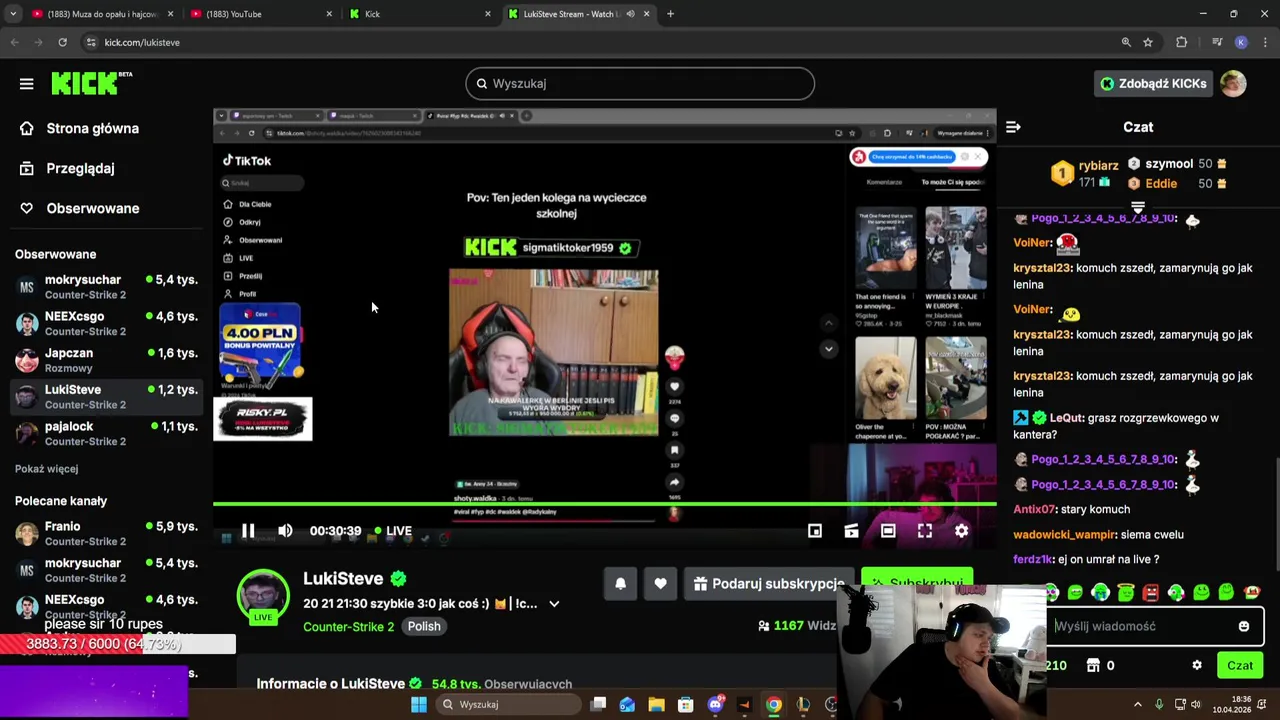This screenshot has height=720, width=1280.
Task: Open user profile avatar menu
Action: tap(1233, 84)
